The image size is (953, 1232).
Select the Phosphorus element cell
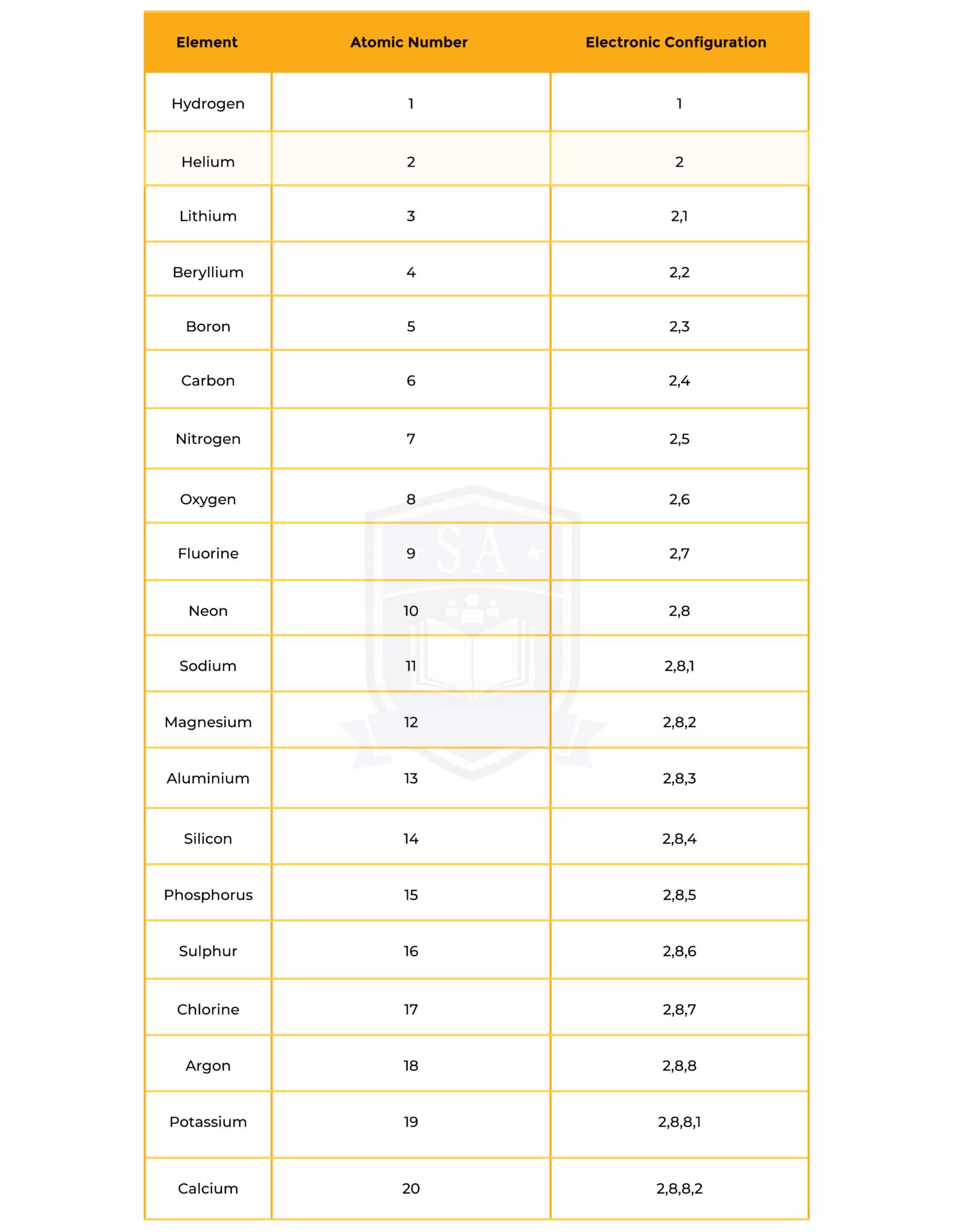coord(208,895)
